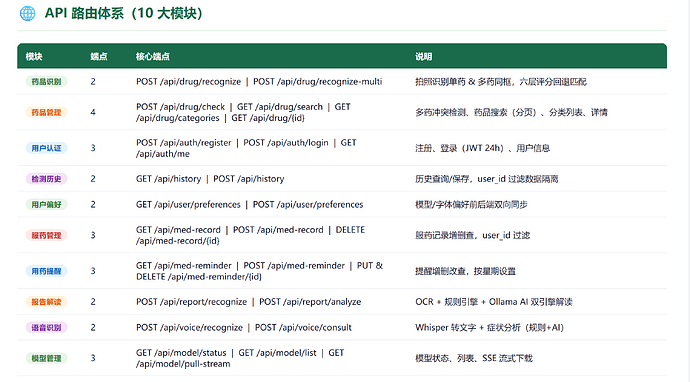
Task: Click description 拍照识别单药 & 多药同框
Action: coord(501,81)
